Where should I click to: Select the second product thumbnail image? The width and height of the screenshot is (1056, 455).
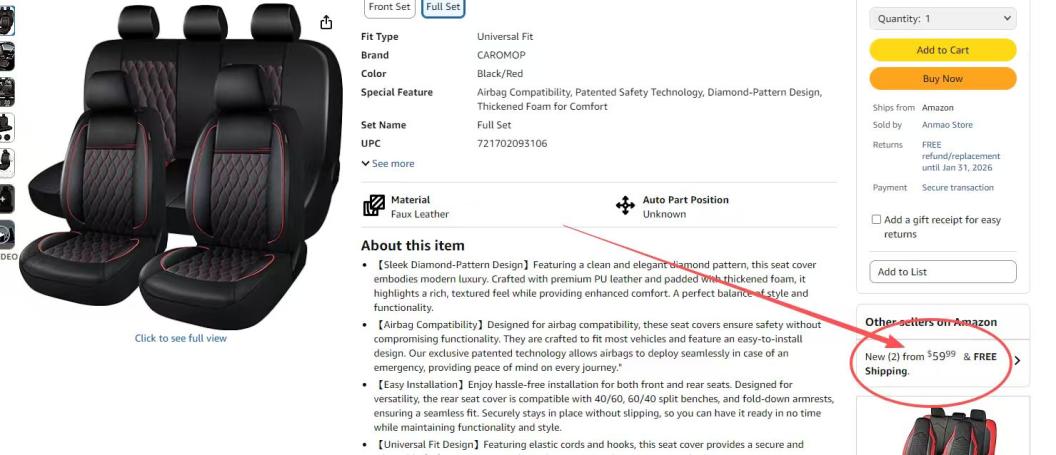tap(6, 57)
